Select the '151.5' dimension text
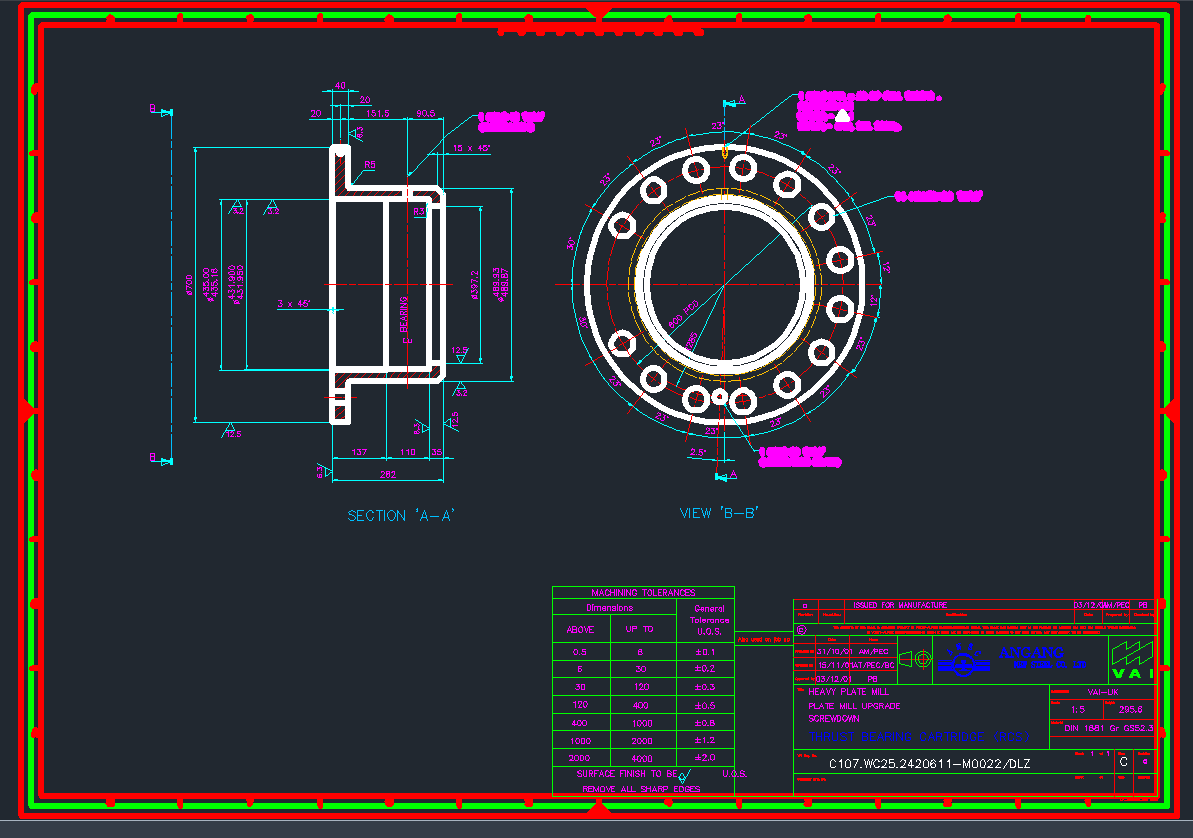The height and width of the screenshot is (838, 1193). pos(377,113)
